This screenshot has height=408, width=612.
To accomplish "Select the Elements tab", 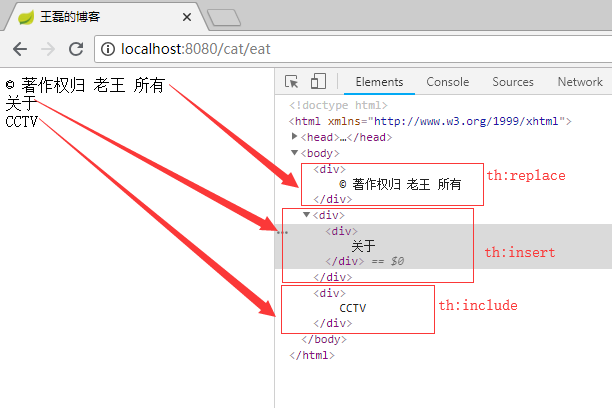I will click(379, 82).
